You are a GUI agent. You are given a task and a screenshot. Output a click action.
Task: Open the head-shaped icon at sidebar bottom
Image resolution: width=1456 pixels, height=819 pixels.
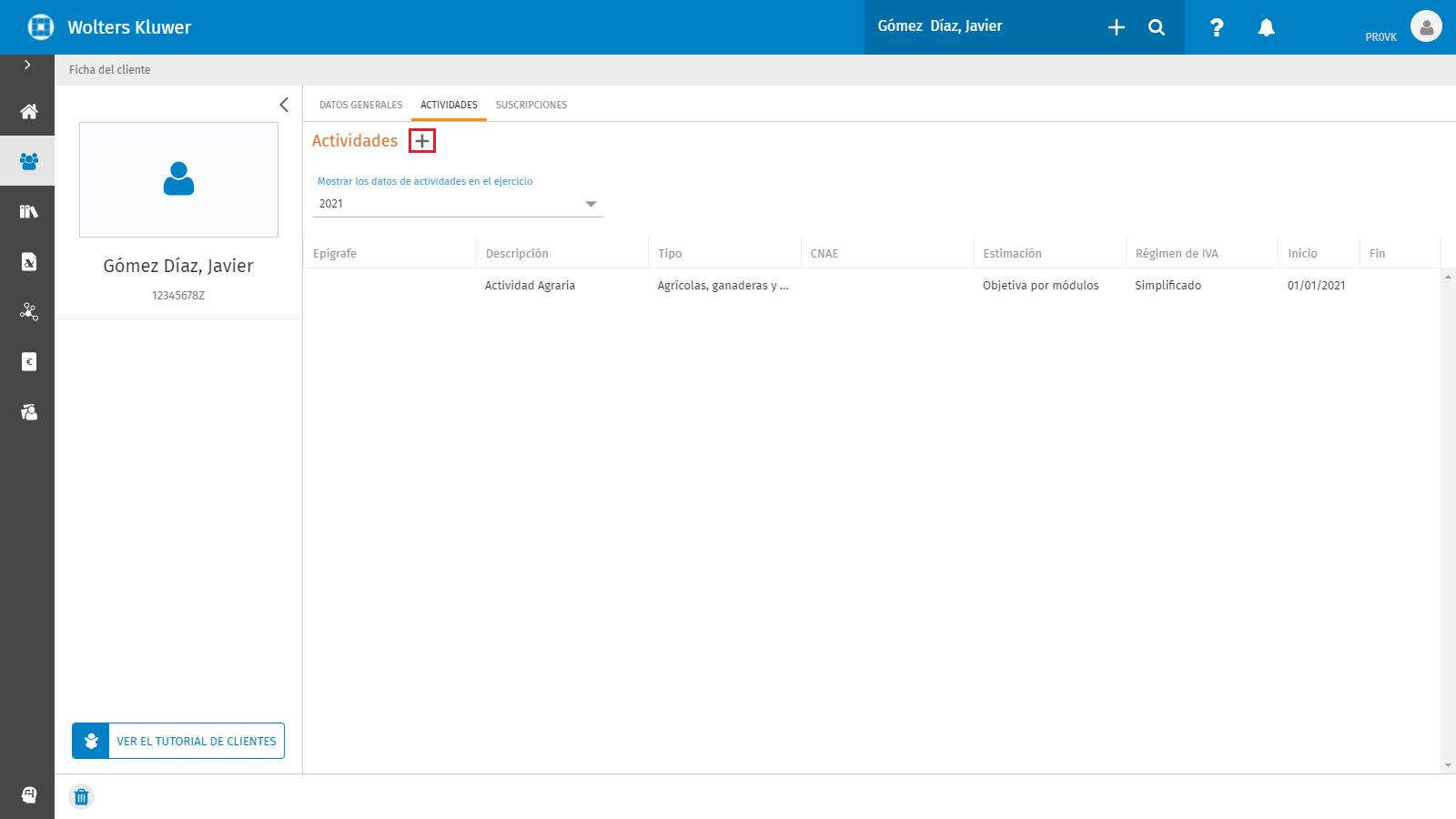(x=29, y=794)
